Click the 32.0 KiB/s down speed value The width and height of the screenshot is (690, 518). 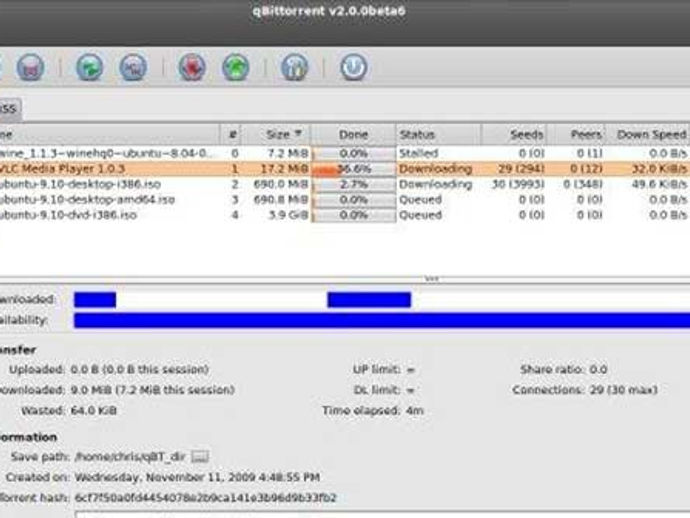pyautogui.click(x=659, y=169)
